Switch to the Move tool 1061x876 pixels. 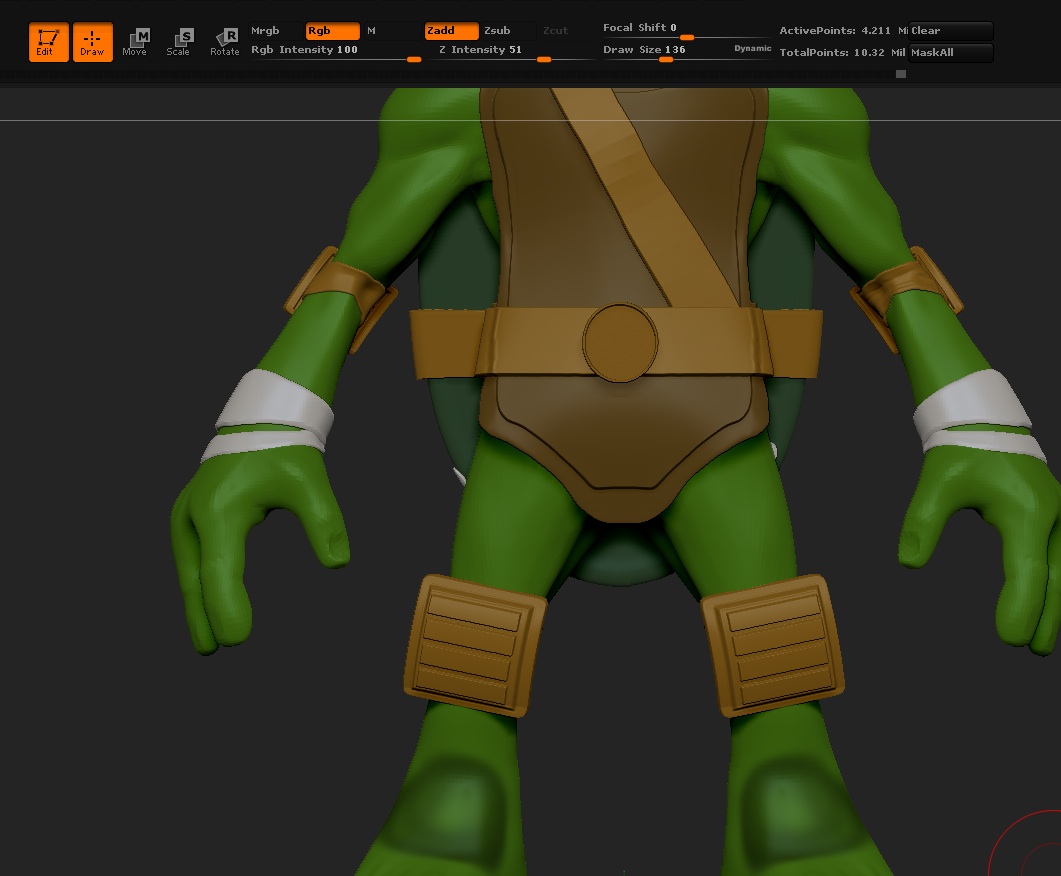click(135, 42)
